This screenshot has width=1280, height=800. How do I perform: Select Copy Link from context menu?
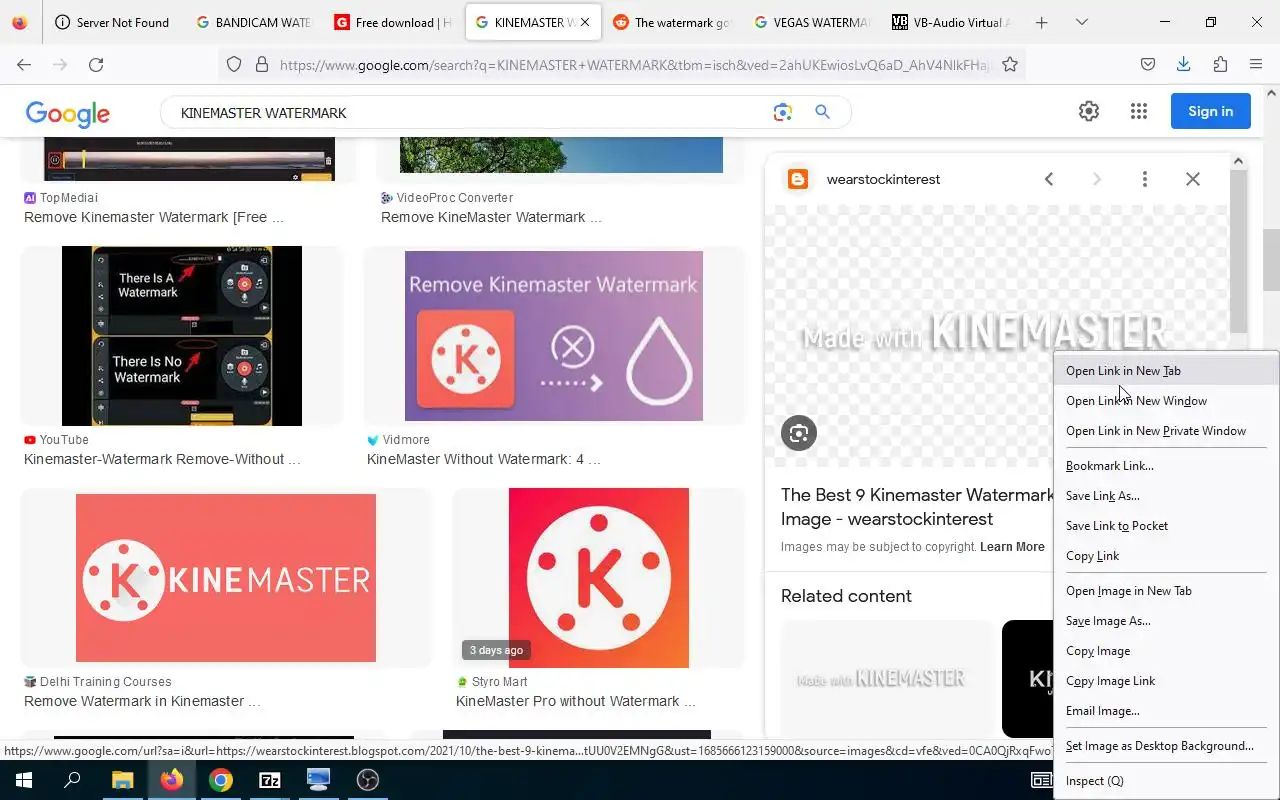[1166, 556]
